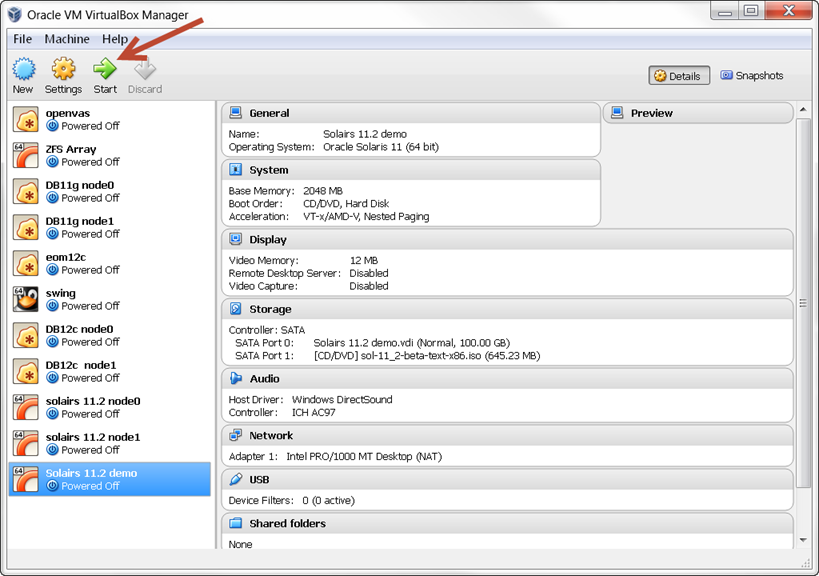The width and height of the screenshot is (819, 576).
Task: Click the details pane scroll up arrow
Action: 803,110
